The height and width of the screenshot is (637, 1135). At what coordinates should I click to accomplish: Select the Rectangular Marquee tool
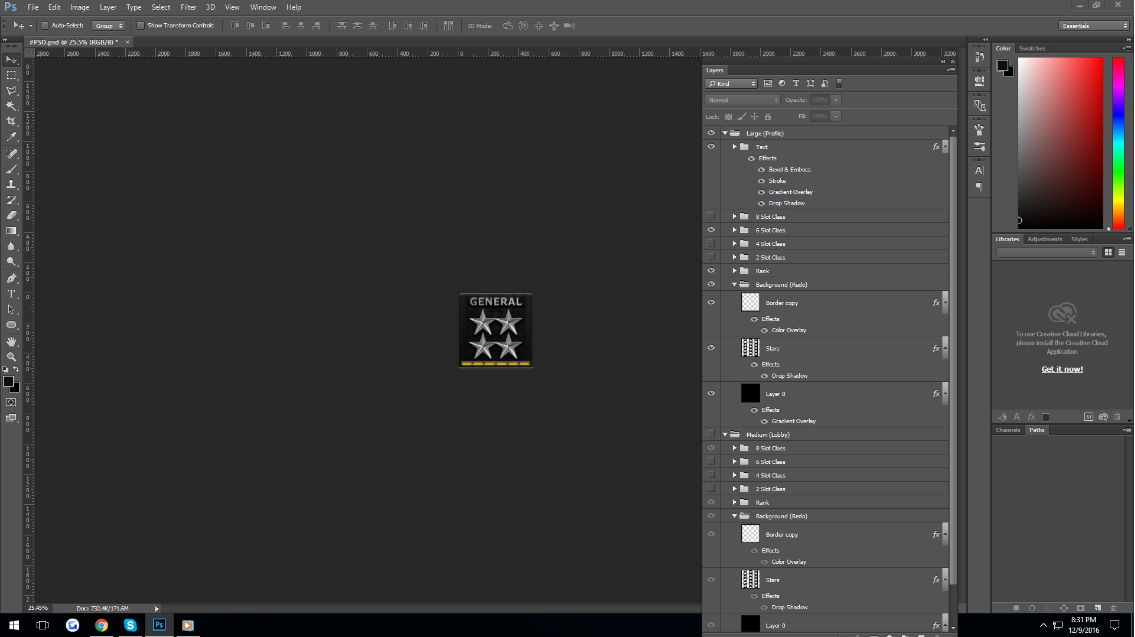(x=11, y=75)
